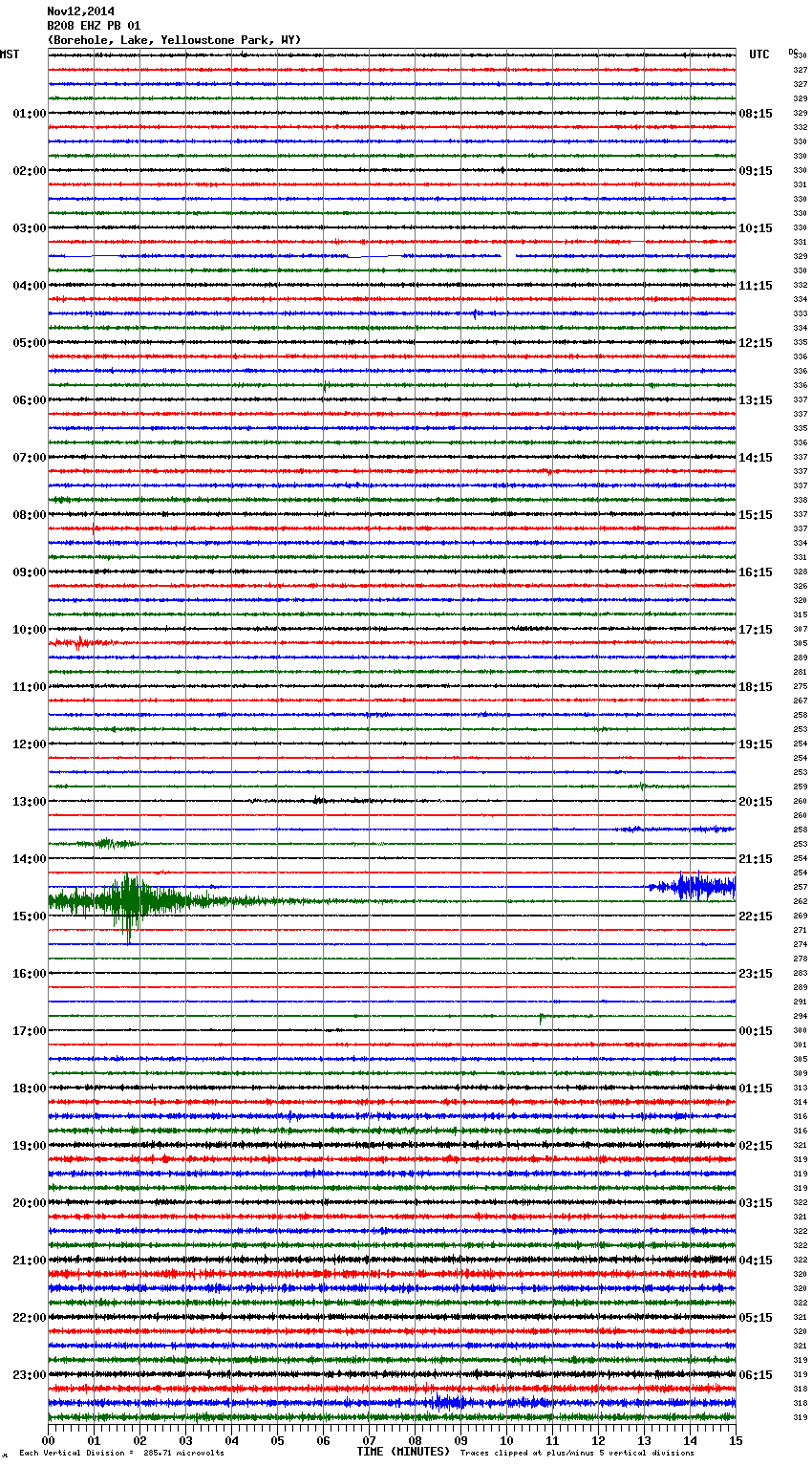Viewport: 812px width, 1466px height.
Task: Click the 10:15 UTC time label
Action: (x=756, y=228)
